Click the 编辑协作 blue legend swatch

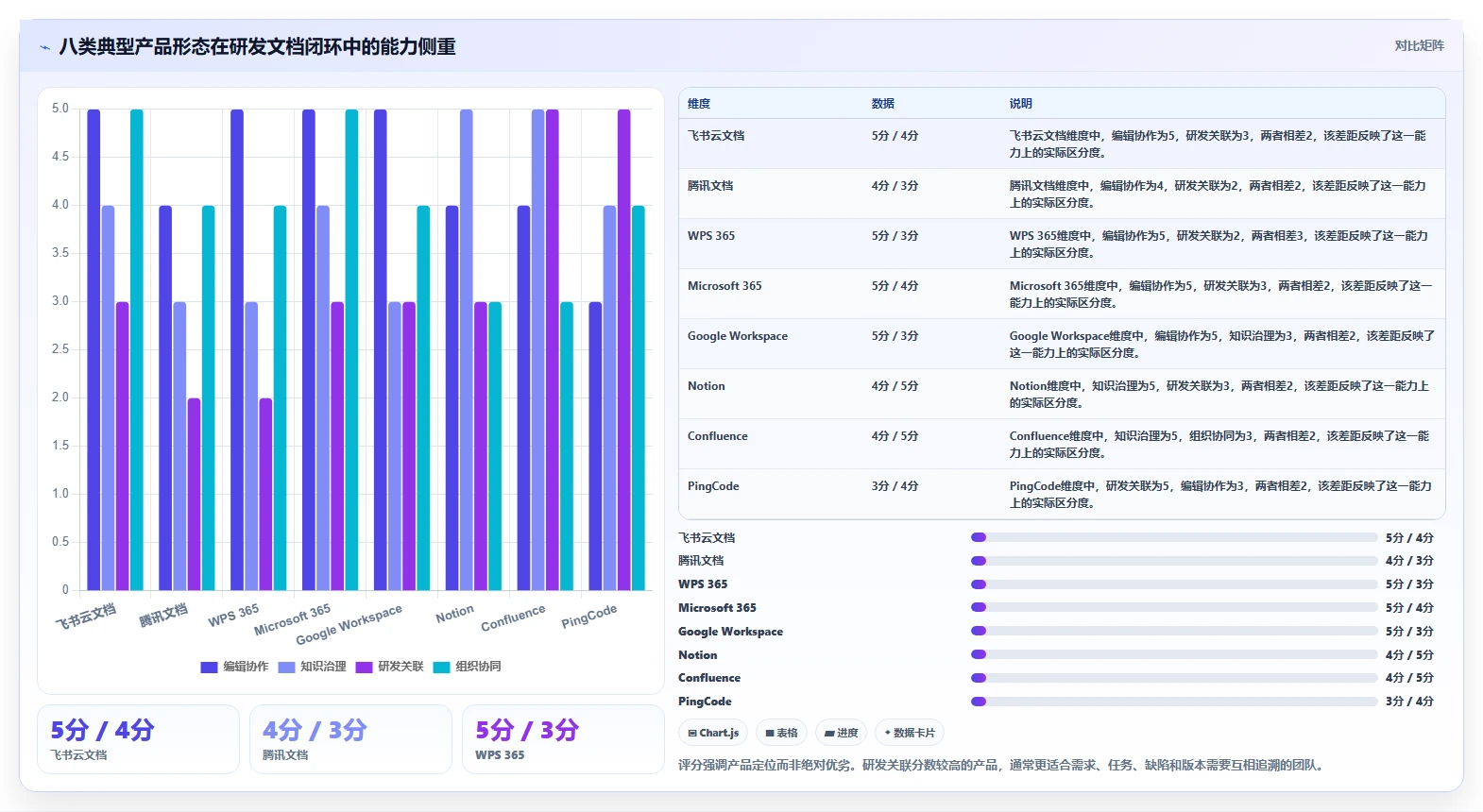click(x=209, y=667)
